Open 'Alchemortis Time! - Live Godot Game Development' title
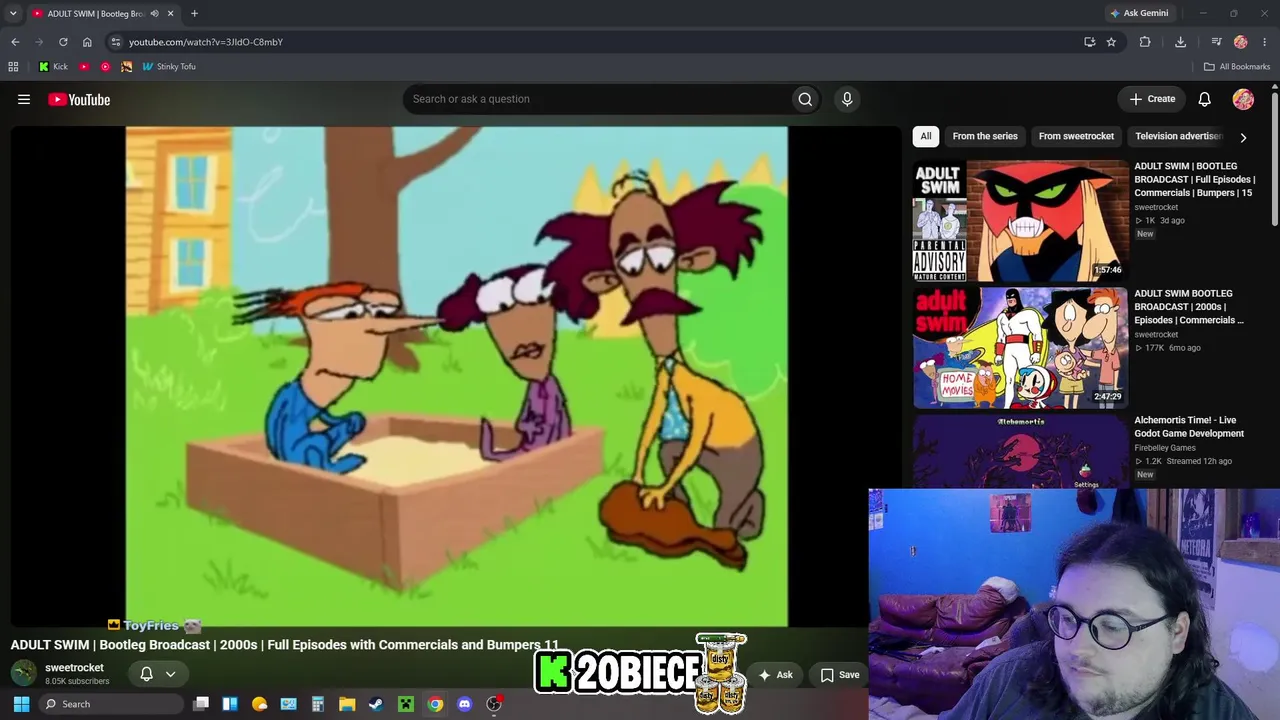This screenshot has height=720, width=1280. pos(1189,427)
